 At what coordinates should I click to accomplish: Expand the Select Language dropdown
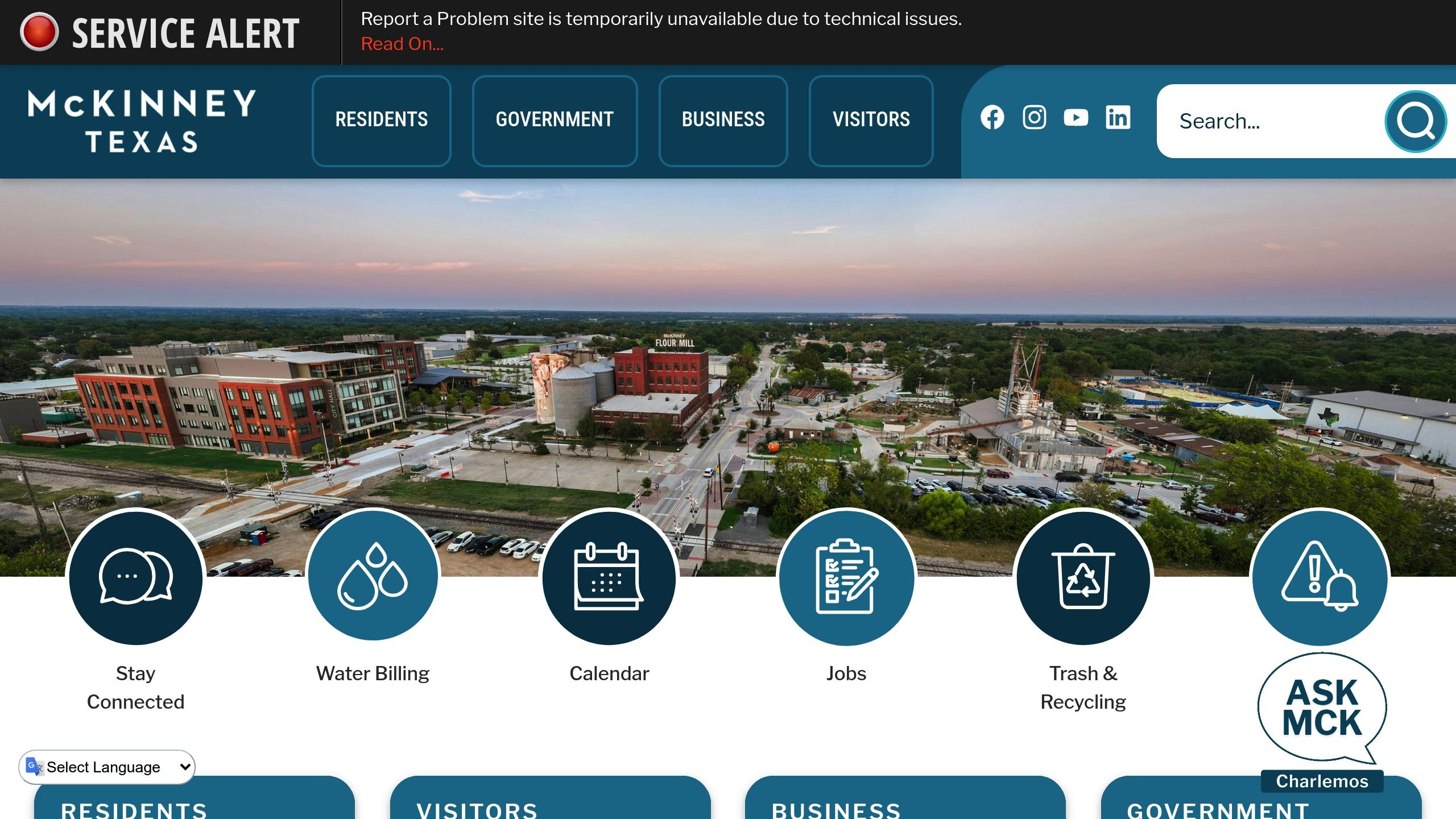click(x=107, y=767)
